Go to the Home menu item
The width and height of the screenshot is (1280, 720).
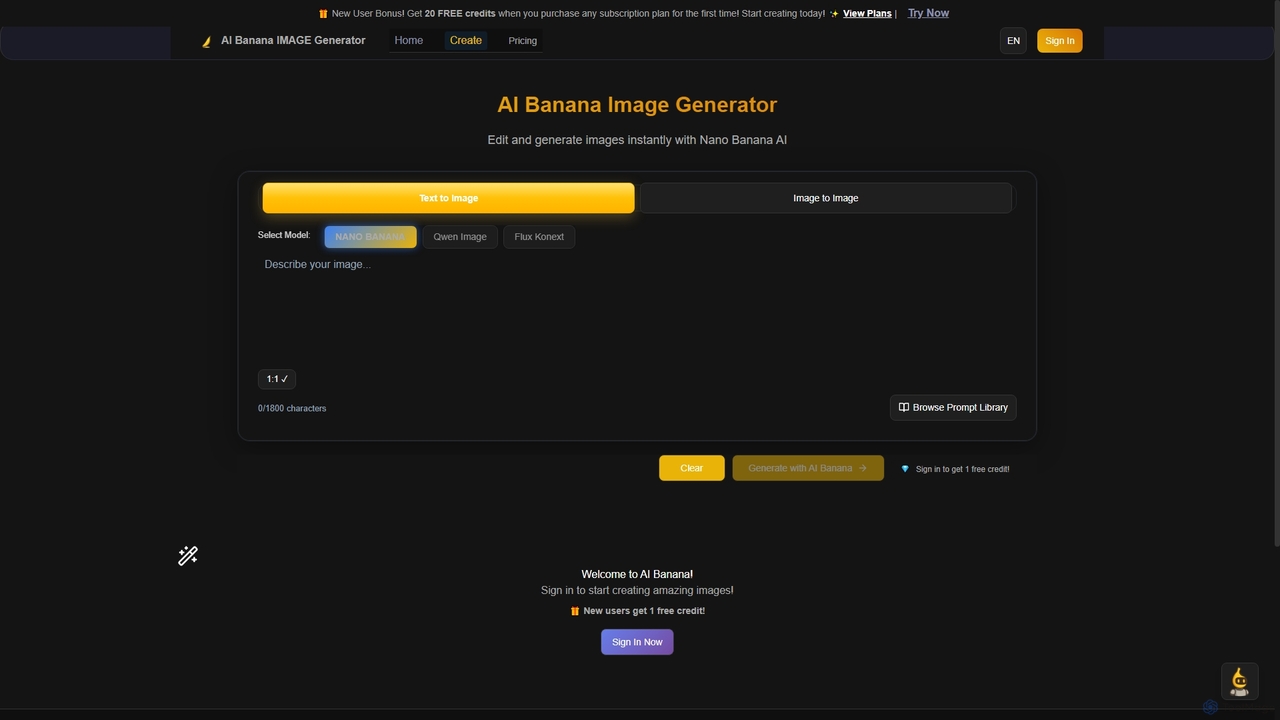(x=409, y=41)
